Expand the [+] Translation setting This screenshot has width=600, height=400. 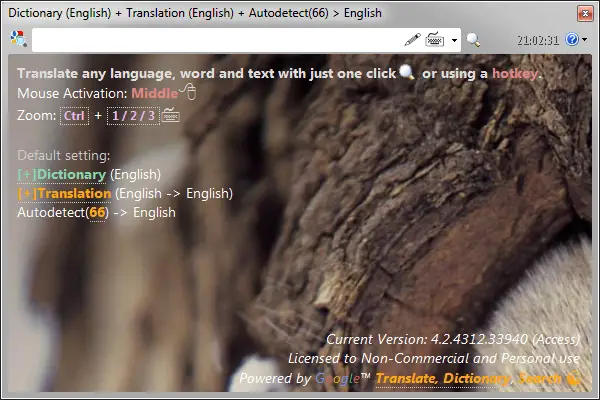point(64,194)
